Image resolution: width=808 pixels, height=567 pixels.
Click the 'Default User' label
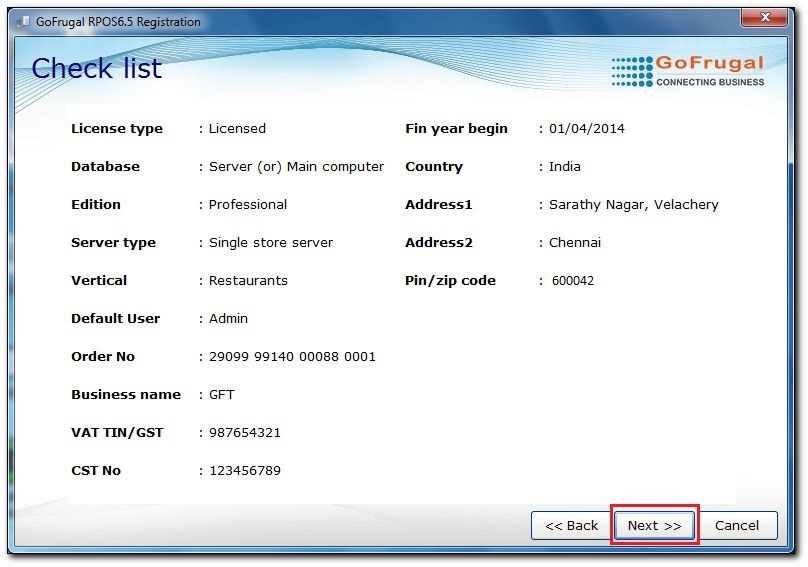click(x=115, y=319)
